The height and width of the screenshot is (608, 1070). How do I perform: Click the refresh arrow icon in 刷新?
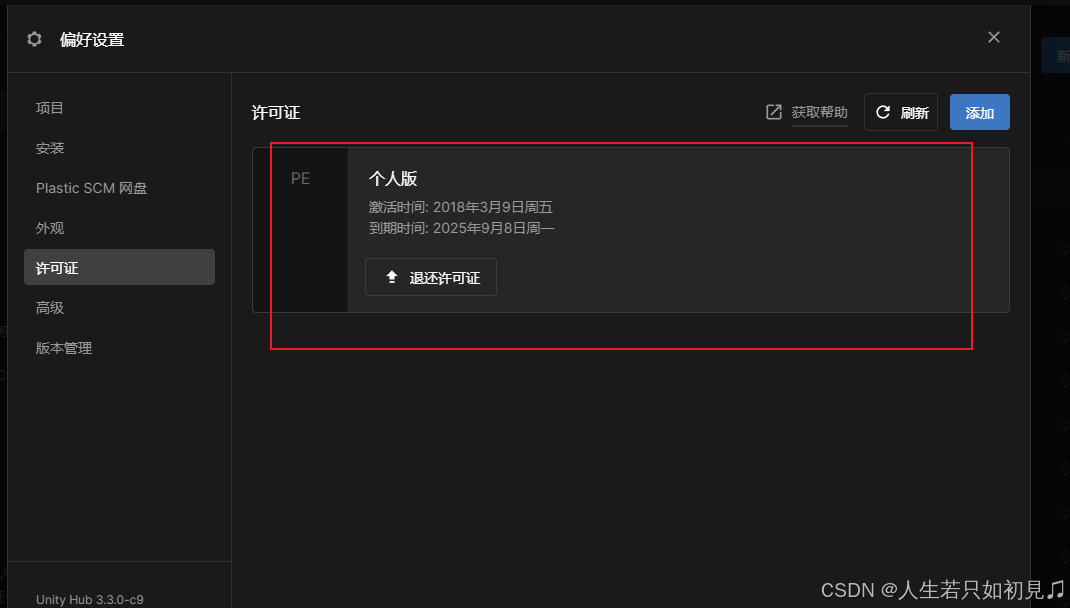coord(882,112)
